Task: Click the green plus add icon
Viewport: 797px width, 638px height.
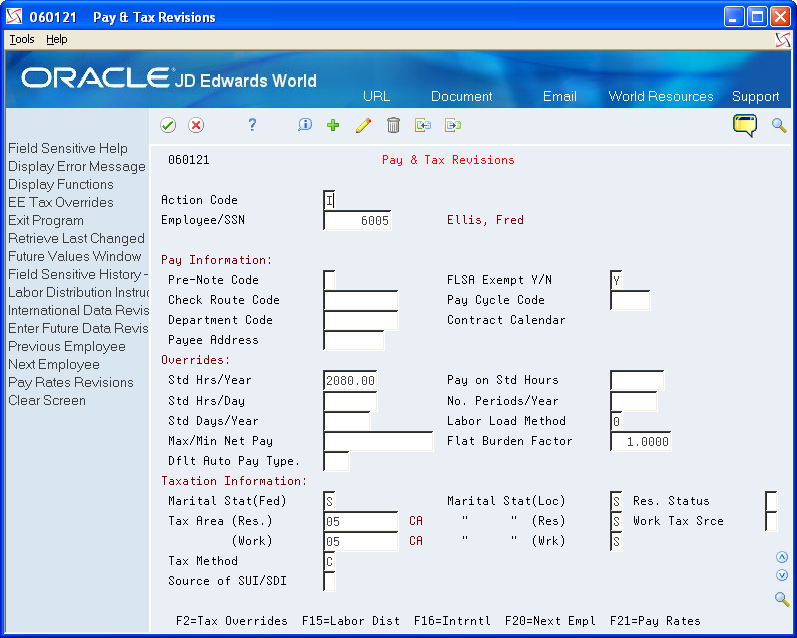Action: (x=333, y=125)
